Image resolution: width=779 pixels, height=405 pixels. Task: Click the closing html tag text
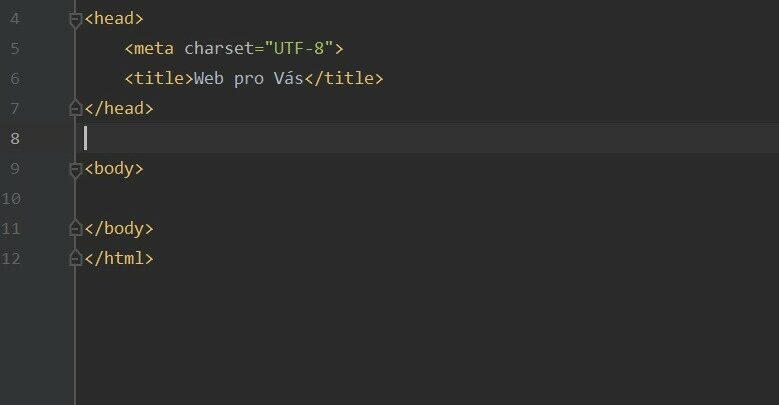point(119,258)
